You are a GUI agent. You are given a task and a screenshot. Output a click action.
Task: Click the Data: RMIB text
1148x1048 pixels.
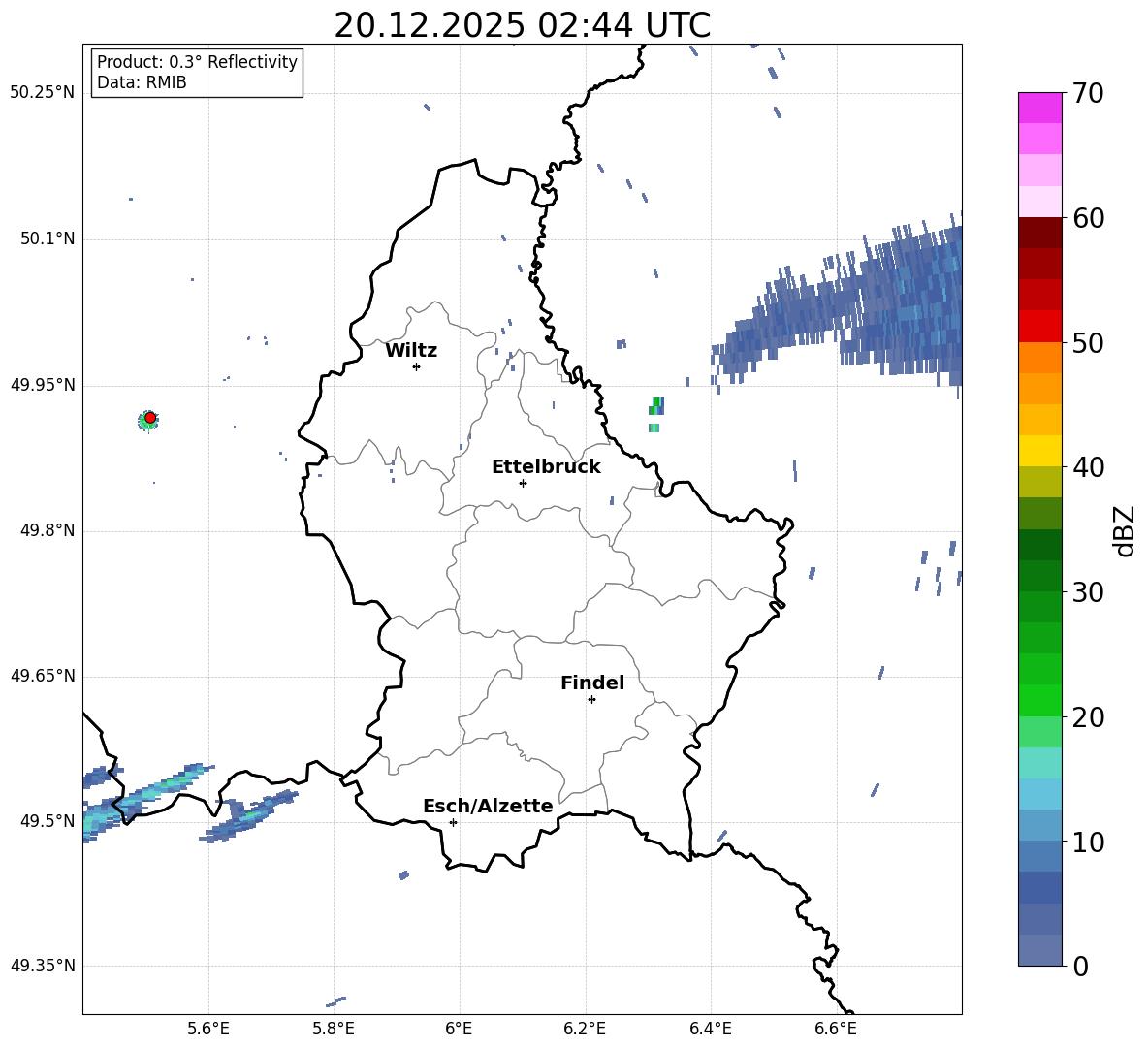[x=142, y=82]
